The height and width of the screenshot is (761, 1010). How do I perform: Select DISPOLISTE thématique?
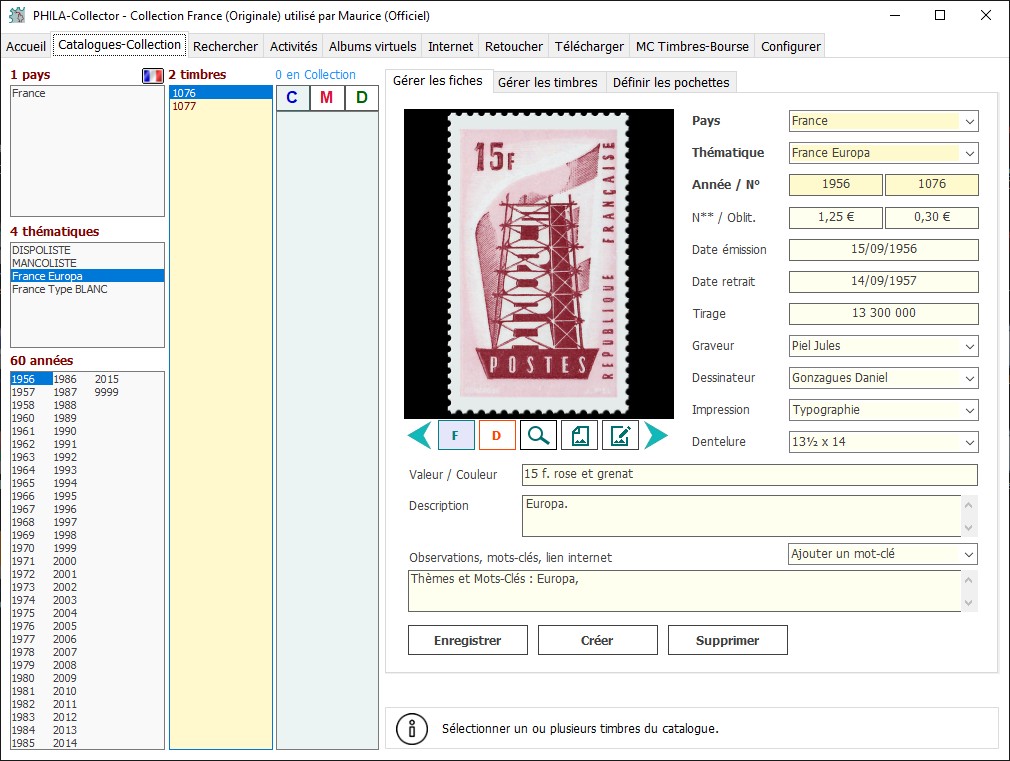(x=87, y=250)
